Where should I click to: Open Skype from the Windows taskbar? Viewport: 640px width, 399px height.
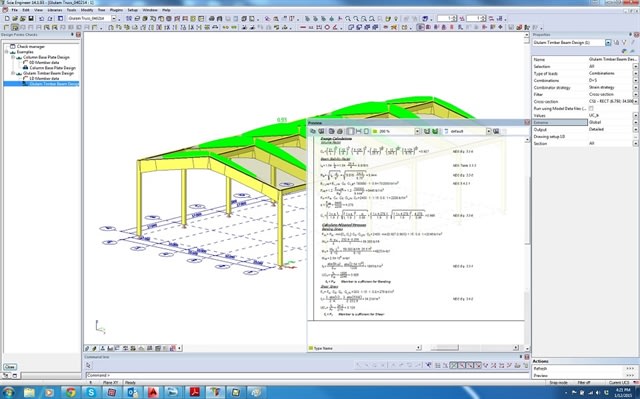pyautogui.click(x=91, y=392)
